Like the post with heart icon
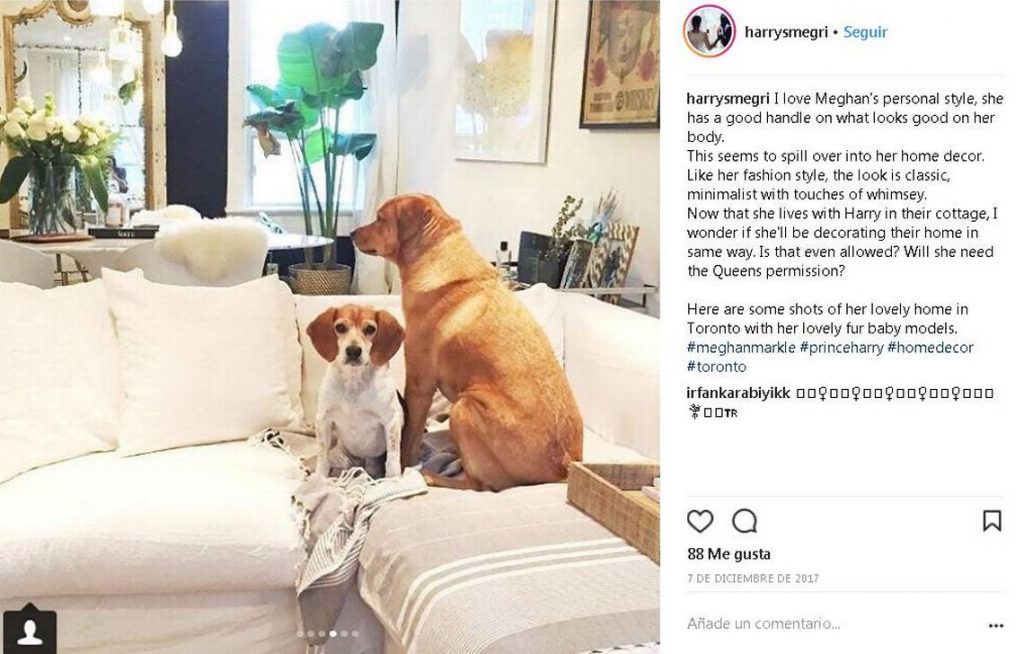 click(x=700, y=521)
